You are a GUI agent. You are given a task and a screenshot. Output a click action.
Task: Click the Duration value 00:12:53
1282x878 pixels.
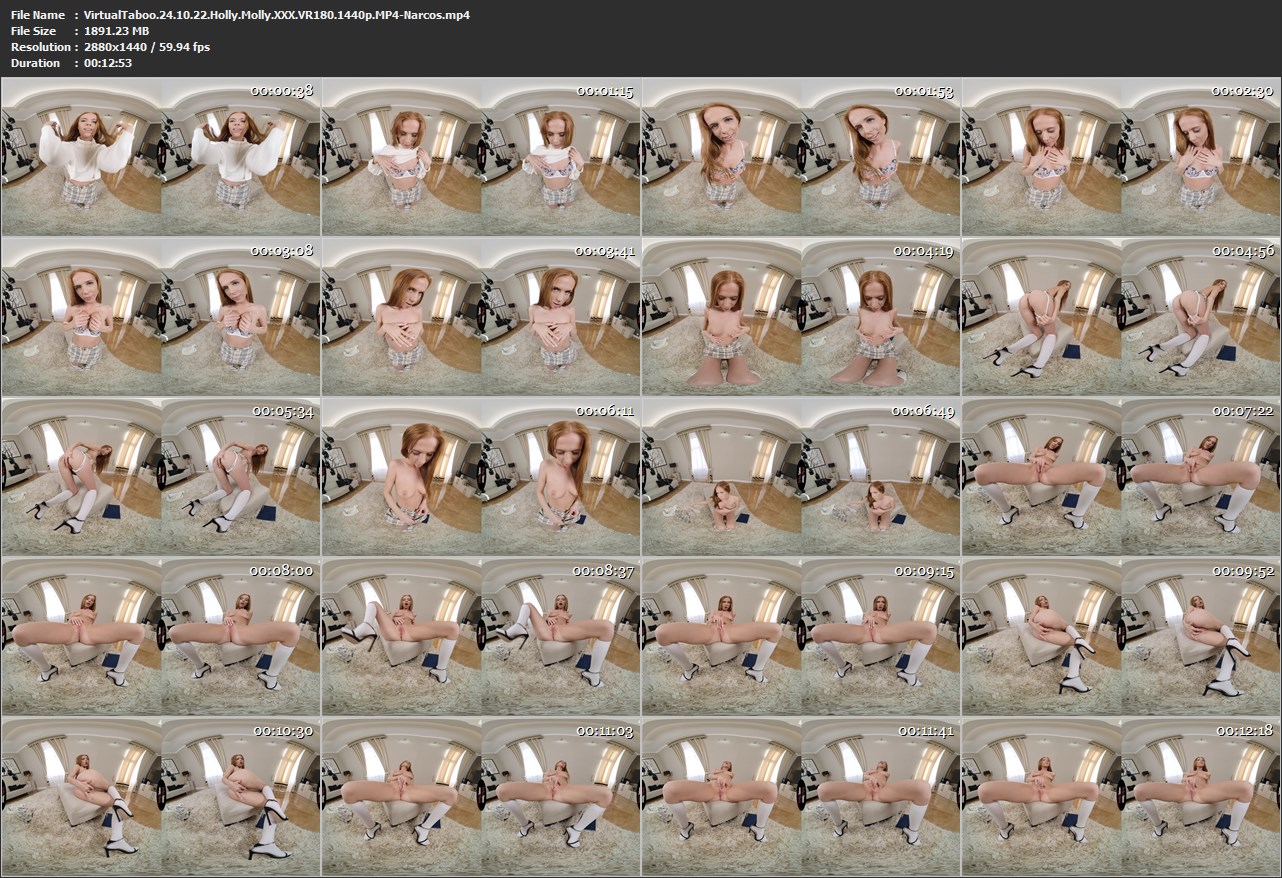coord(108,63)
